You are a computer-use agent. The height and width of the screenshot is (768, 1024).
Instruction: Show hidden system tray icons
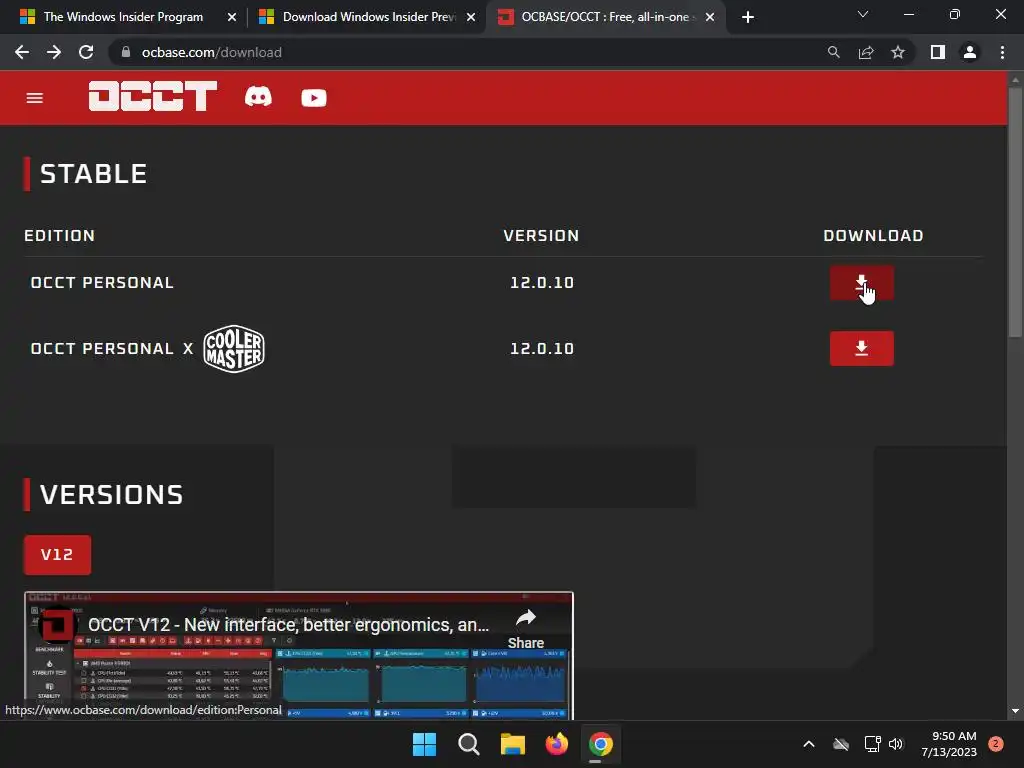coord(808,744)
